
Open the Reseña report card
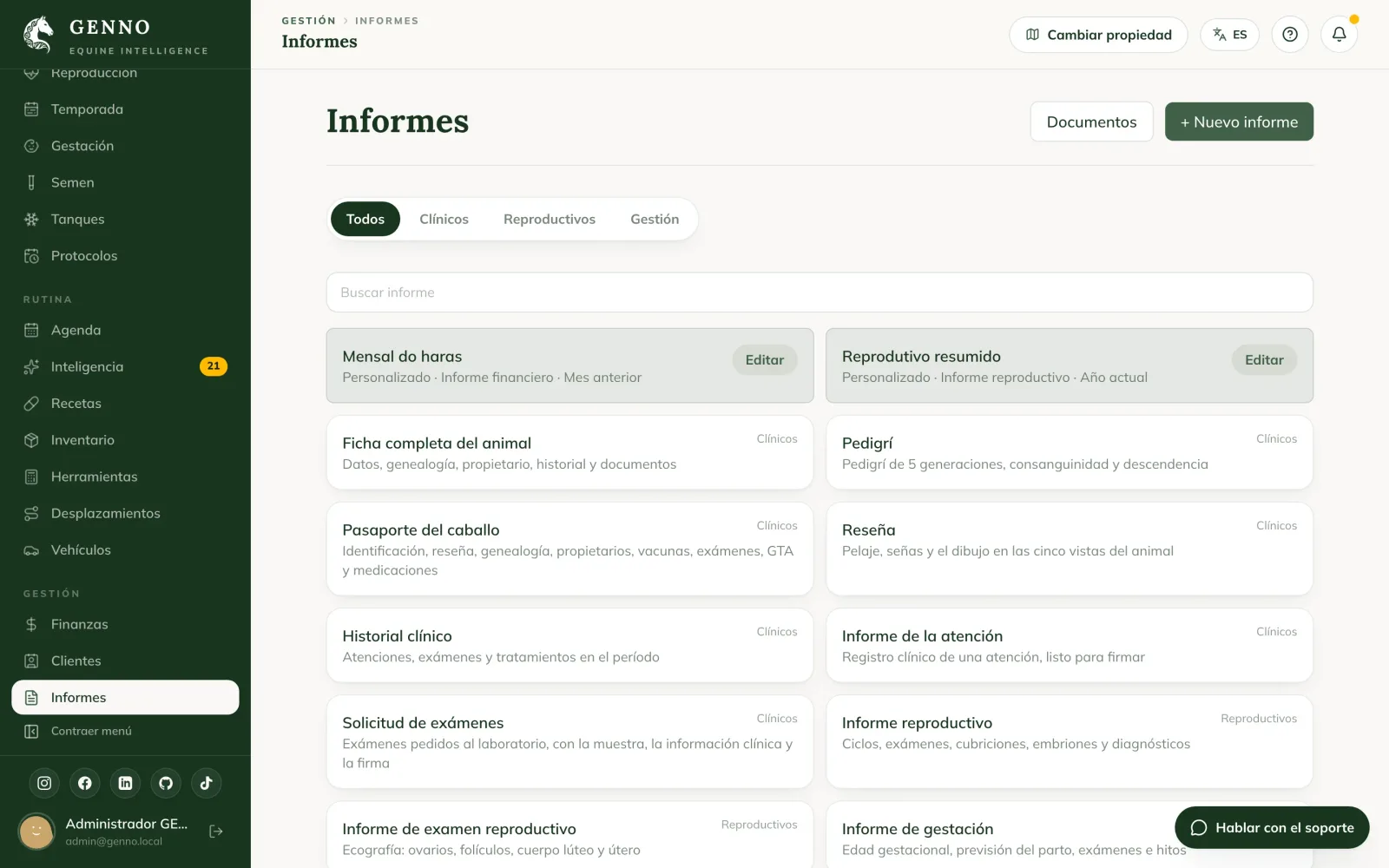(1070, 549)
